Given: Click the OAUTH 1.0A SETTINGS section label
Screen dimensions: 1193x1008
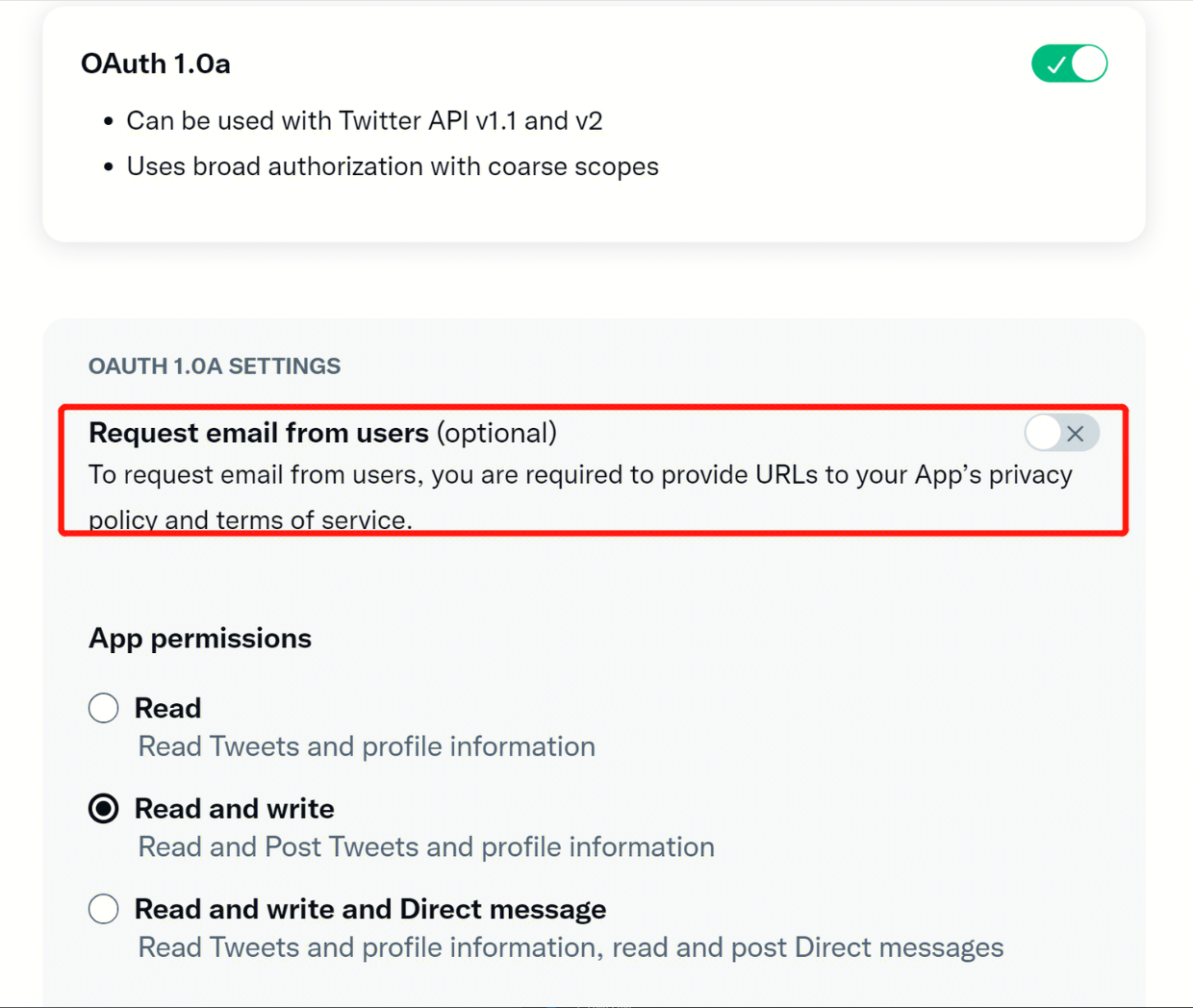Looking at the screenshot, I should coord(215,365).
